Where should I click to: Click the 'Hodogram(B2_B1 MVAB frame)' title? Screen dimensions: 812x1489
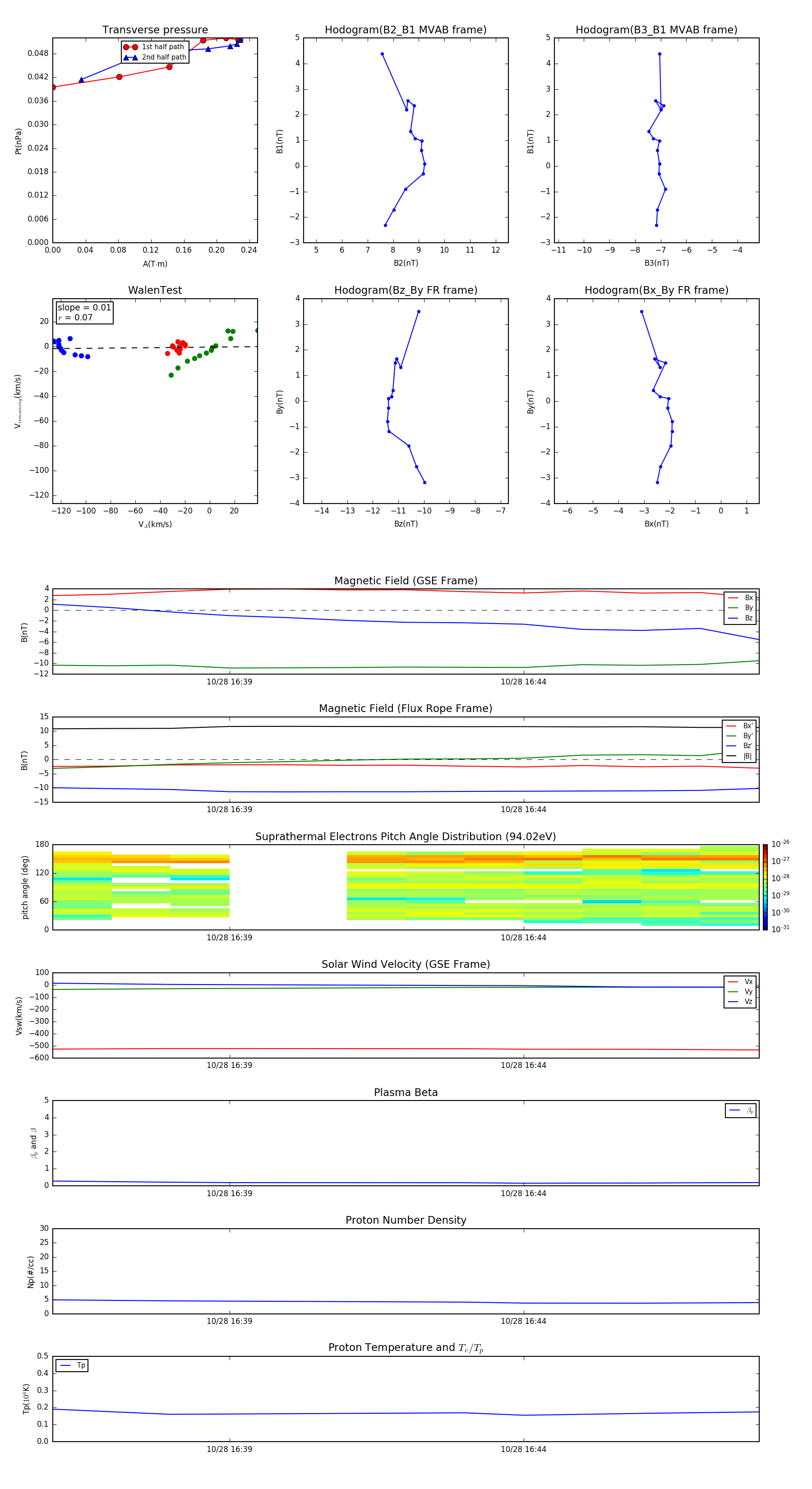tap(406, 30)
